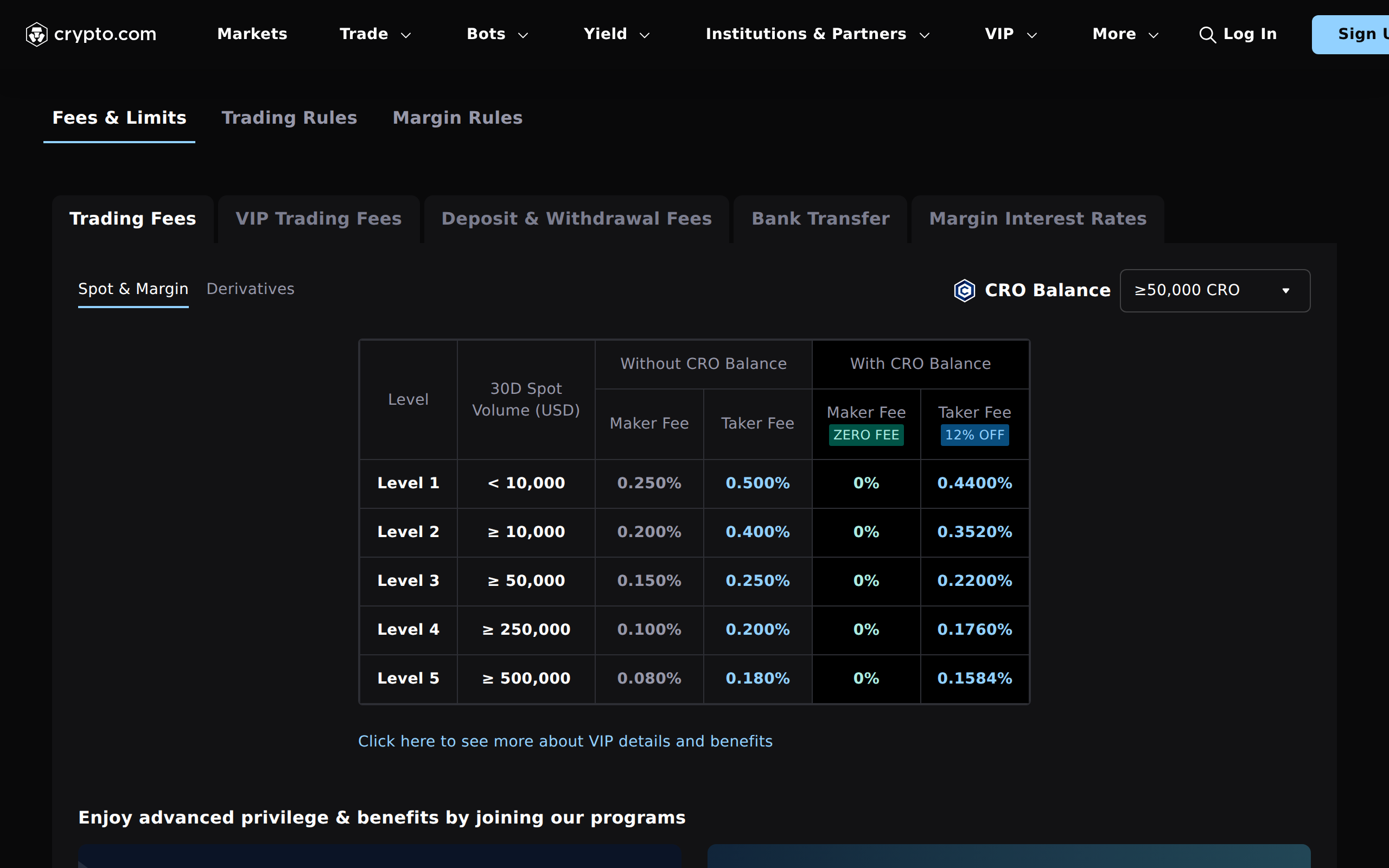Click the 0.1760% taker fee value
Image resolution: width=1389 pixels, height=868 pixels.
tap(974, 630)
